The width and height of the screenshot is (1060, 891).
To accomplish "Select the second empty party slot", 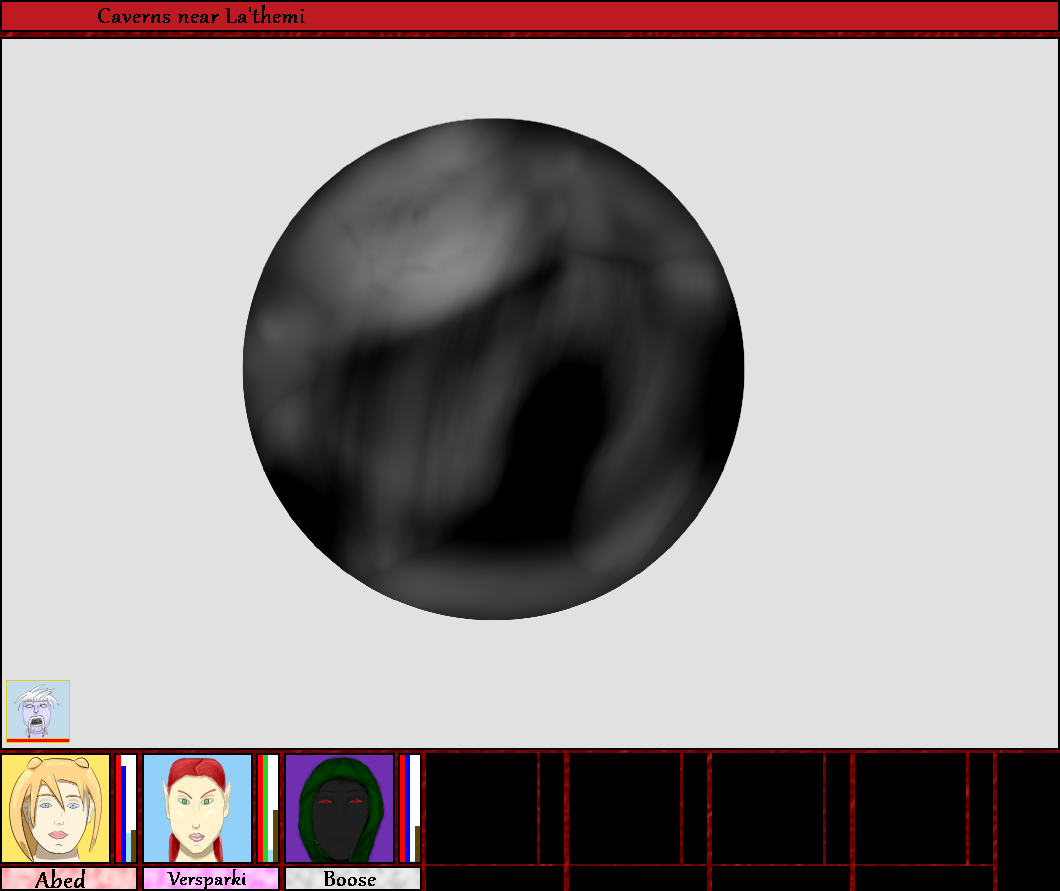I will 625,808.
